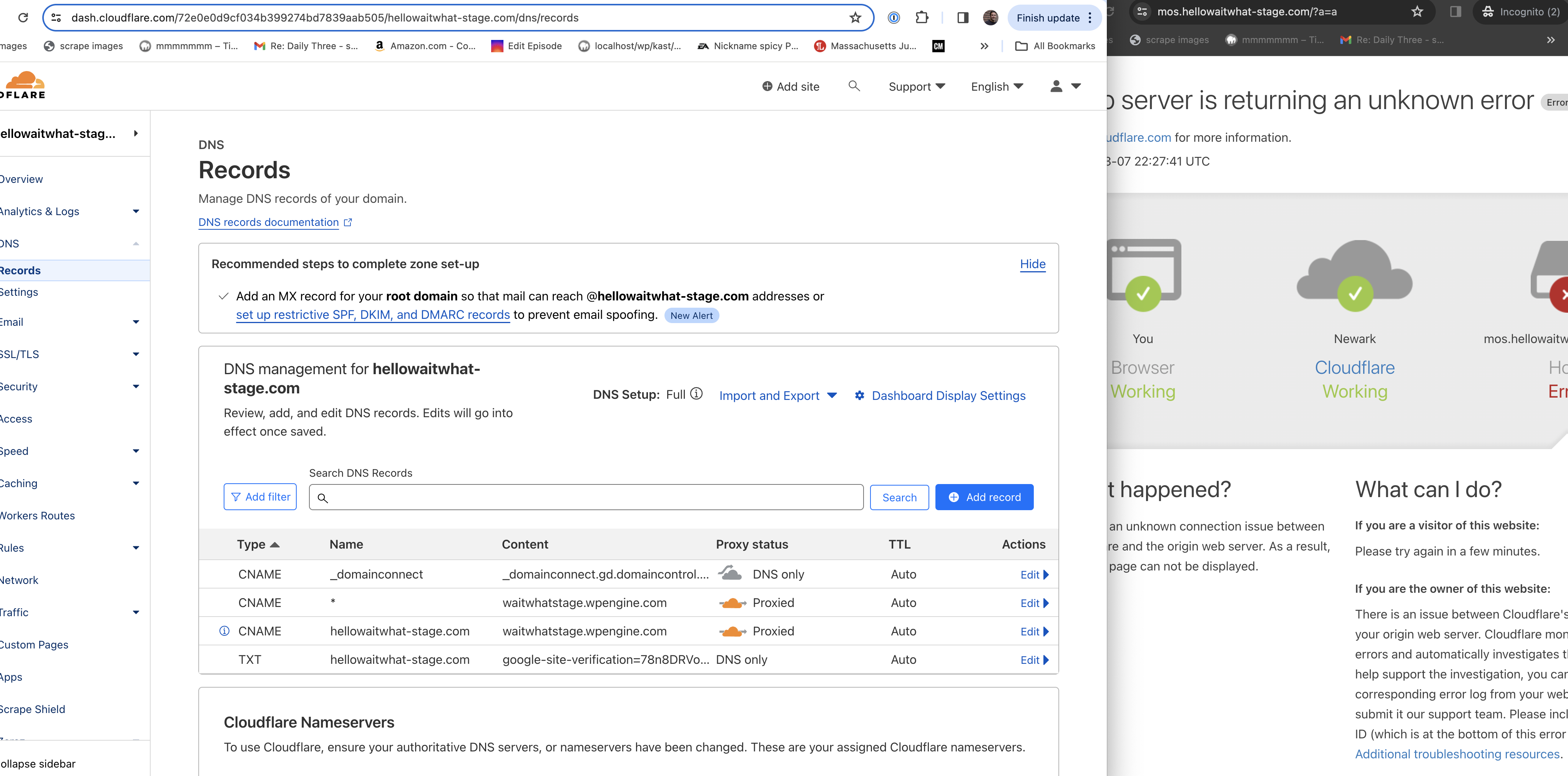Open the dashboard search magnifier icon
Image resolution: width=1568 pixels, height=776 pixels.
854,86
